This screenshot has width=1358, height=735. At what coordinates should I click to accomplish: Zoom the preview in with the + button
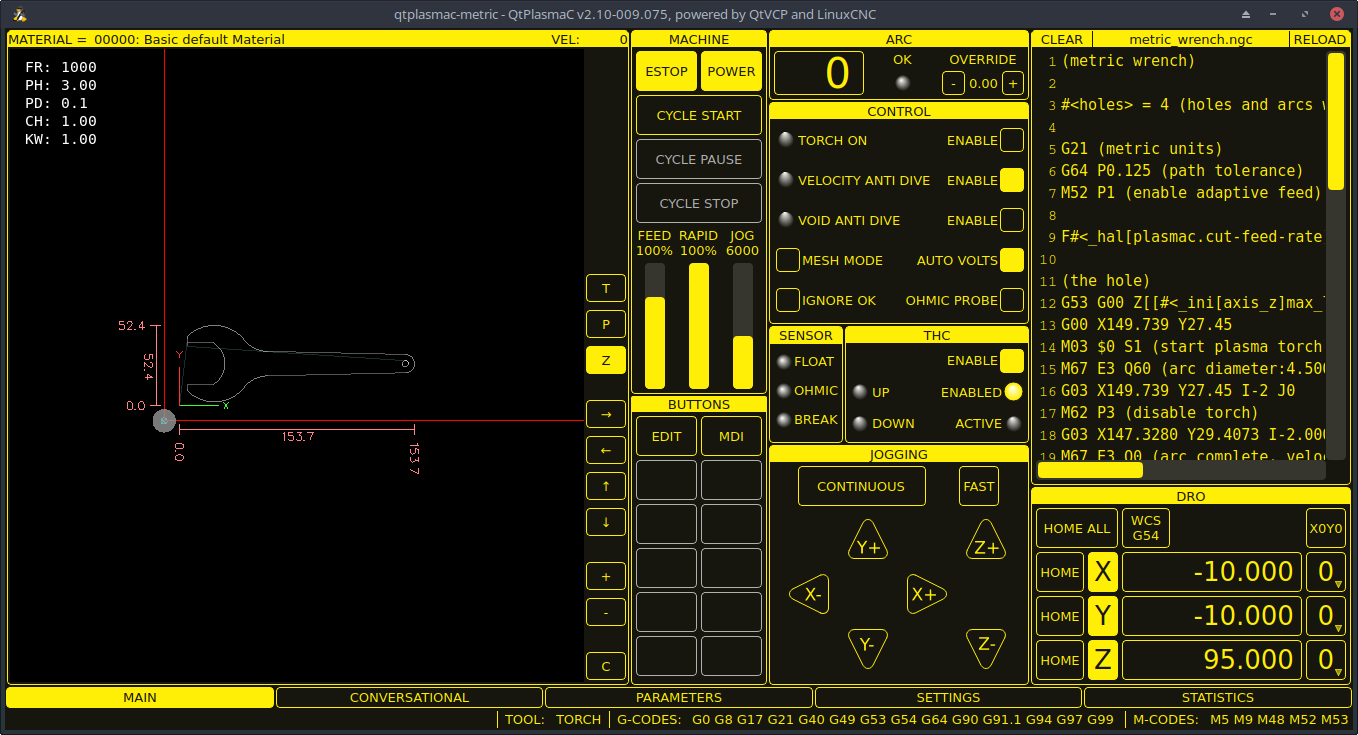(605, 576)
